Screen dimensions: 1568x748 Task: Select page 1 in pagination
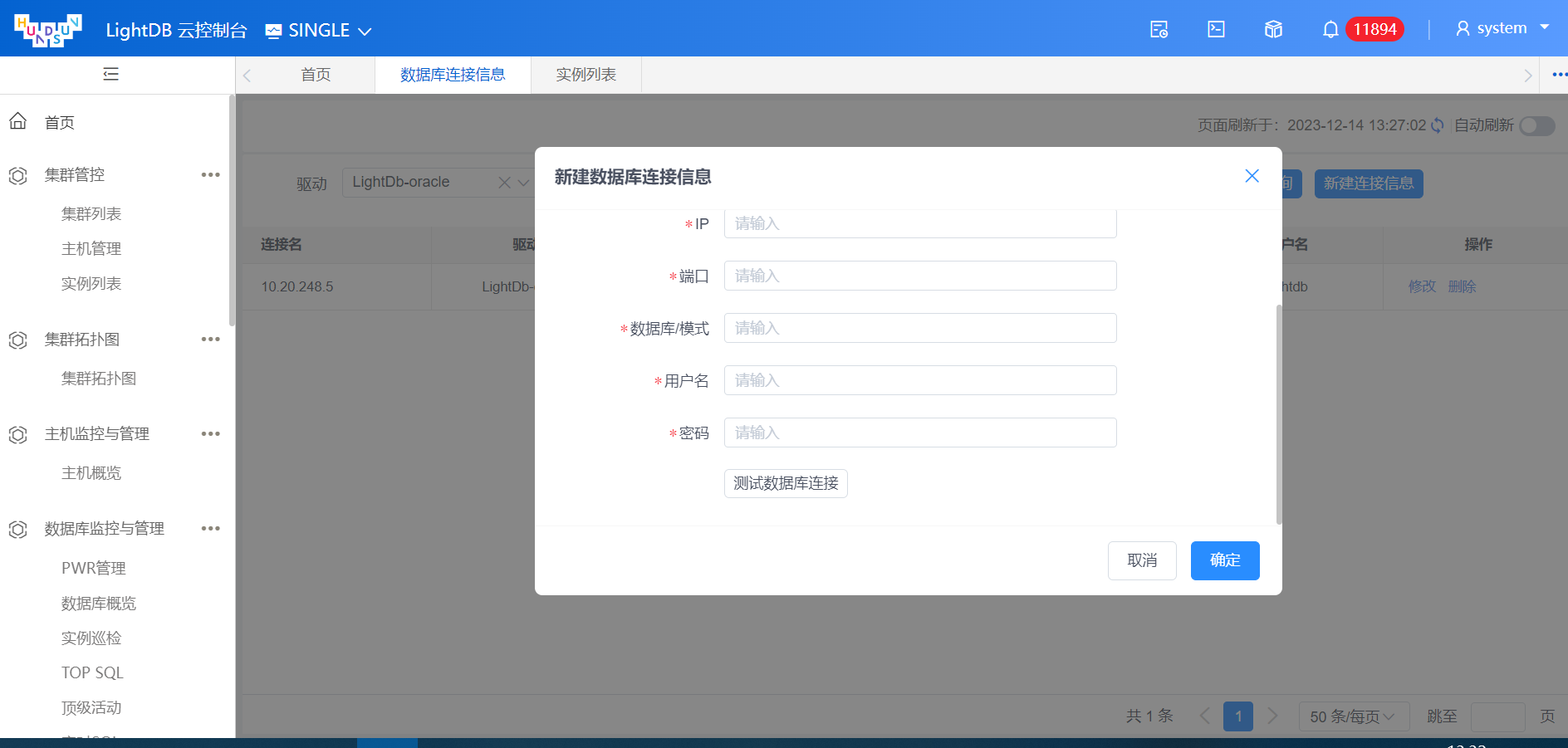point(1238,716)
